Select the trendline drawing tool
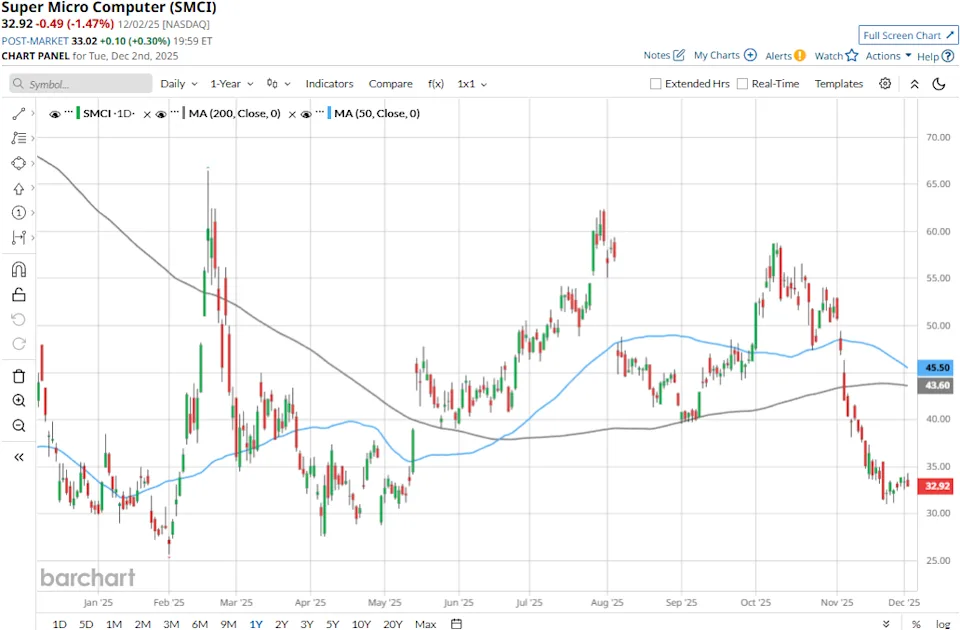960x630 pixels. click(18, 113)
